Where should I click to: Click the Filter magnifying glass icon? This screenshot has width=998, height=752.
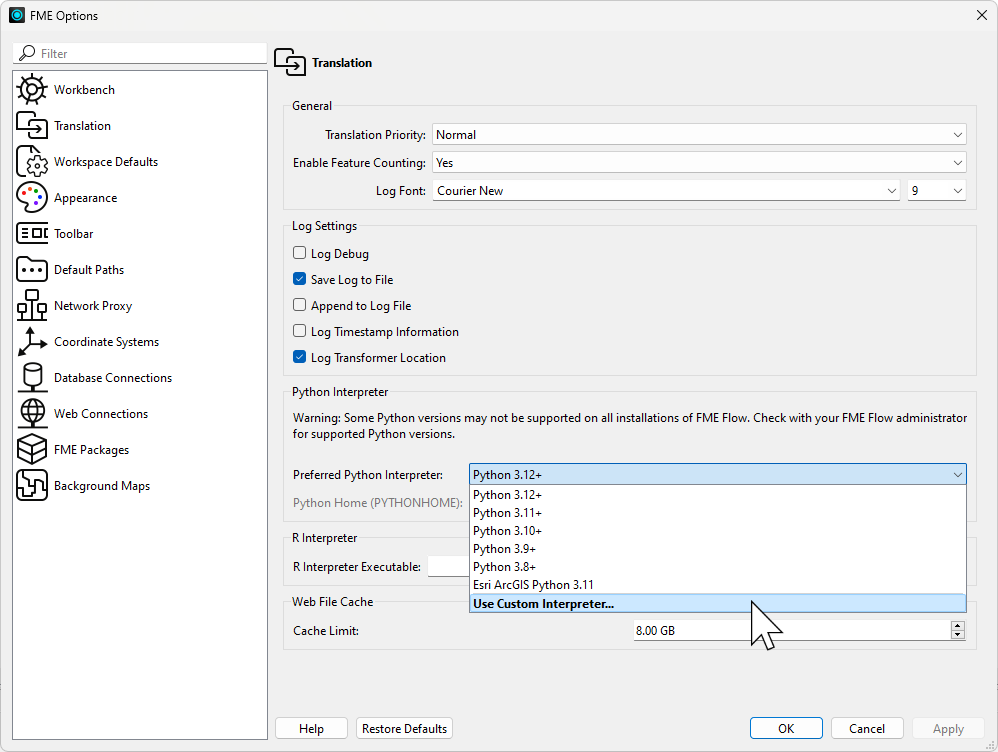pos(27,53)
